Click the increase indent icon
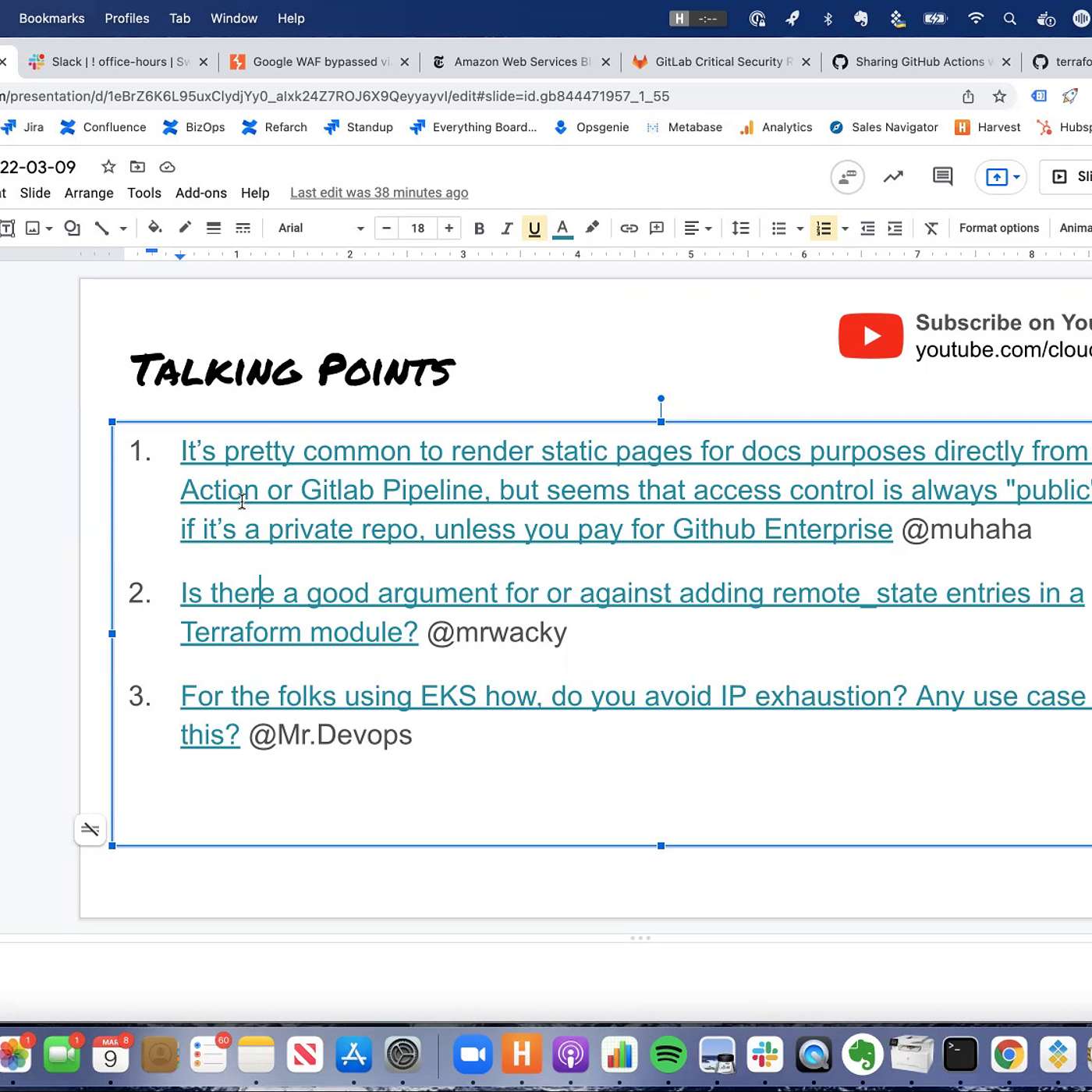The image size is (1092, 1092). (895, 229)
